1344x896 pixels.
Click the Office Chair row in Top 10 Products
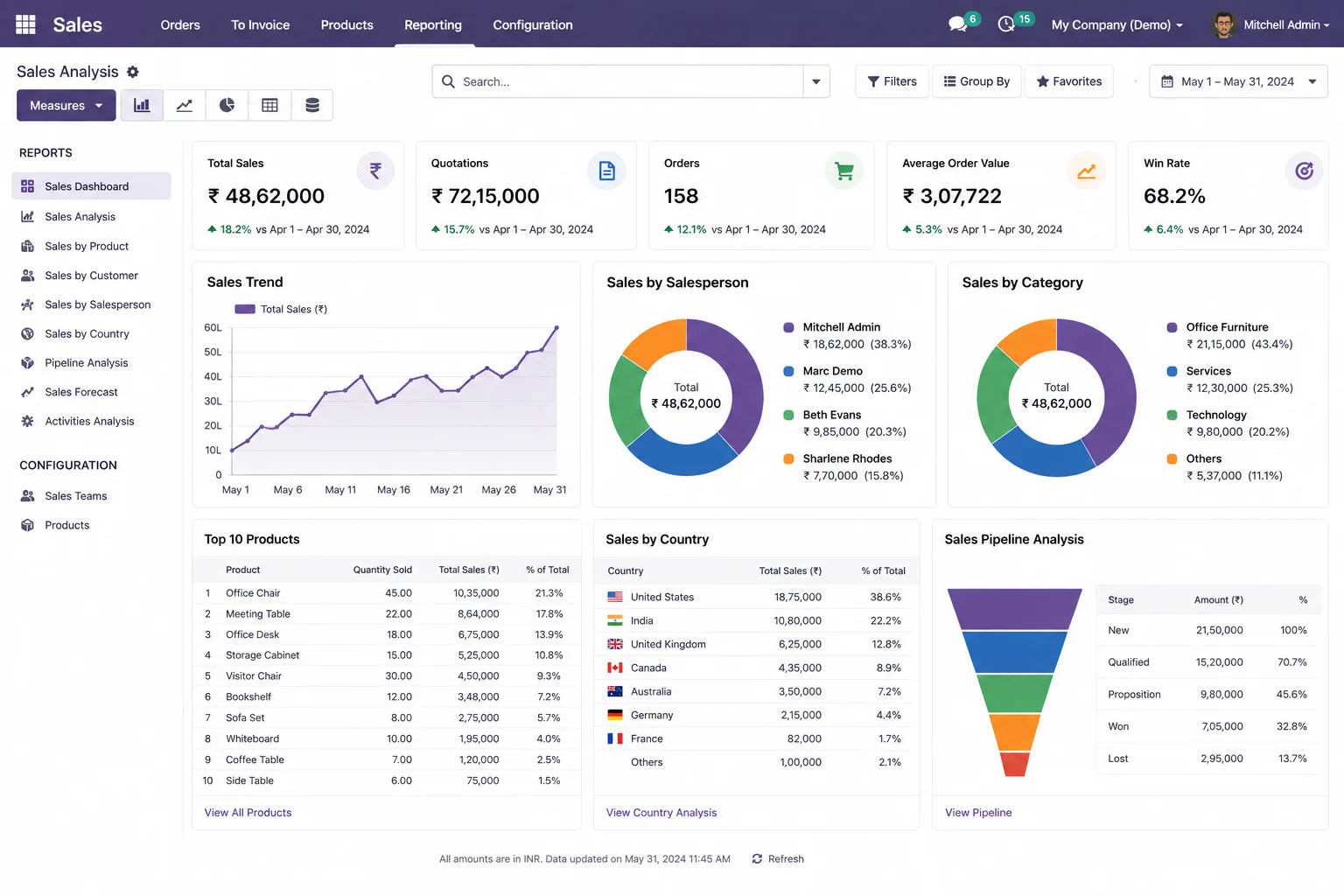point(386,593)
